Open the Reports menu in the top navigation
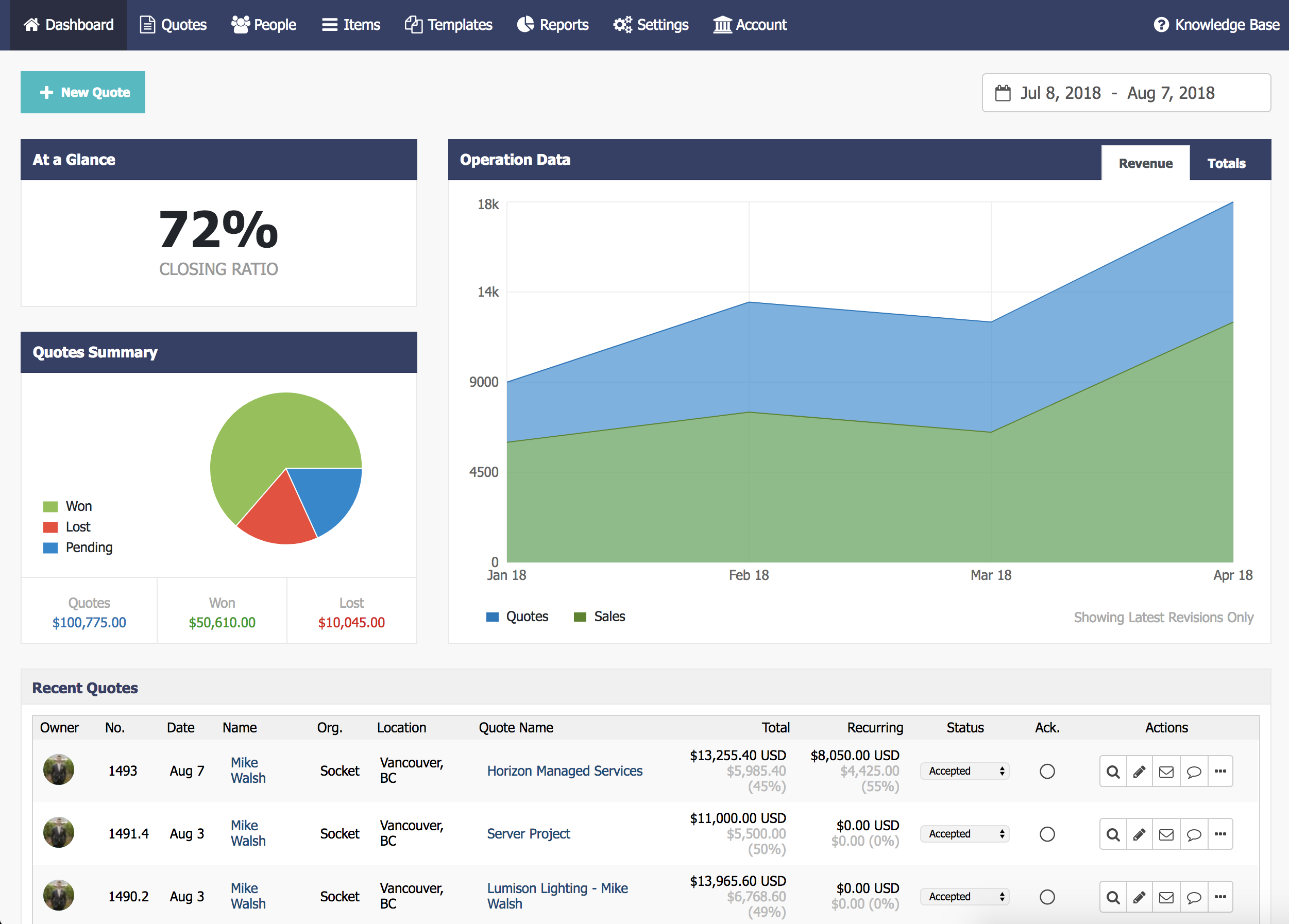 pos(552,25)
